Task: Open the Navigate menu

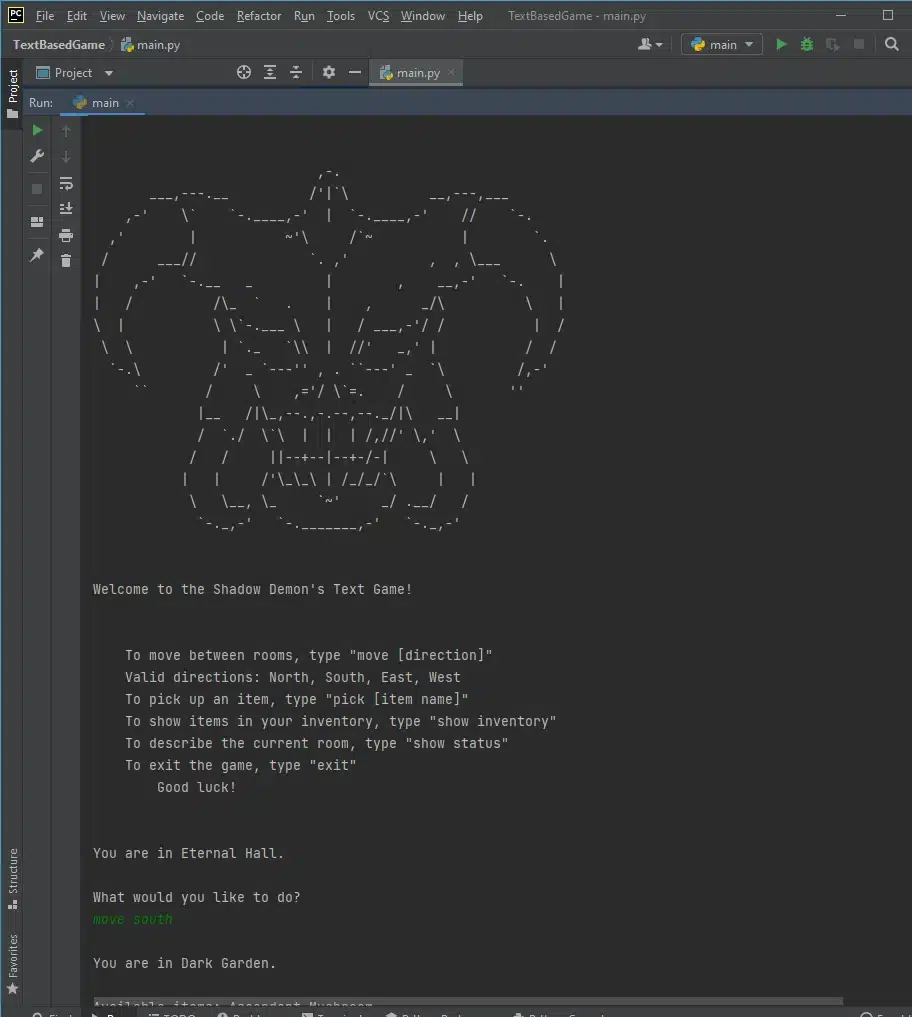Action: tap(160, 16)
